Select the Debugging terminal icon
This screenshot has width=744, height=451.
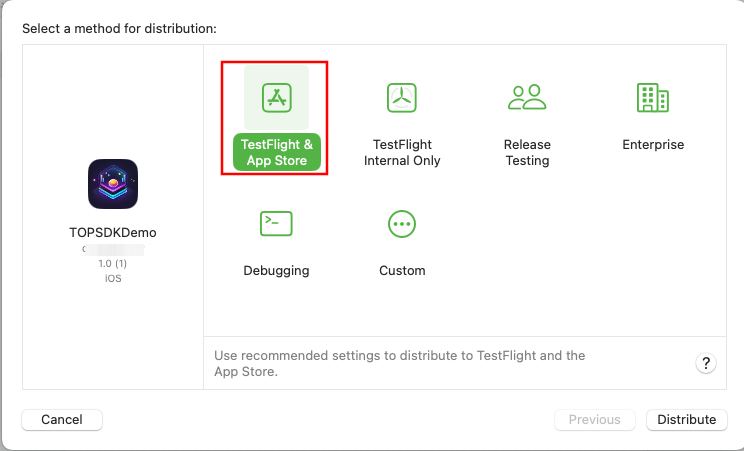[x=276, y=224]
